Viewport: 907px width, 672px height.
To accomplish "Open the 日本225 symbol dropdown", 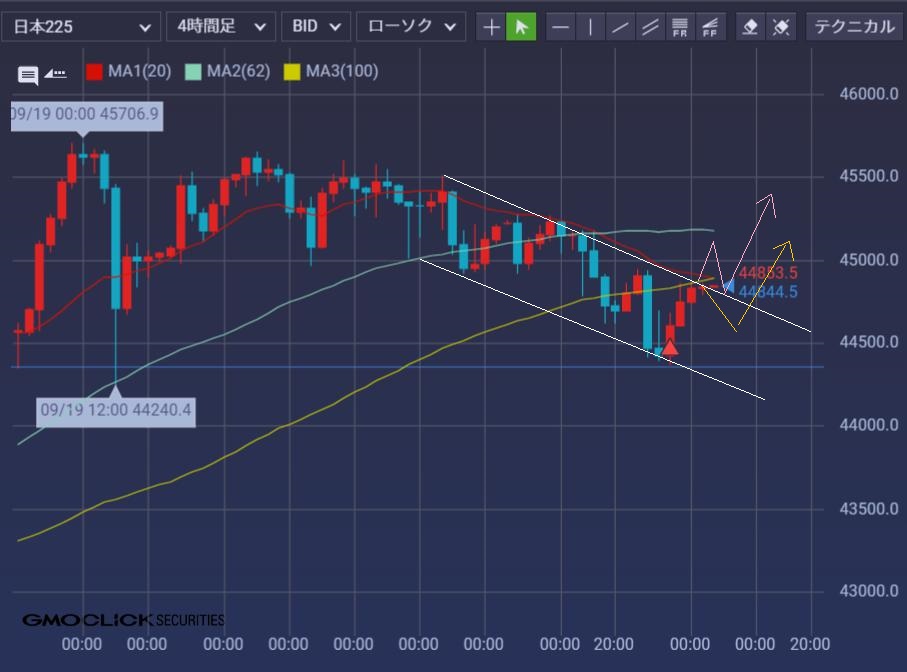I will (x=80, y=27).
